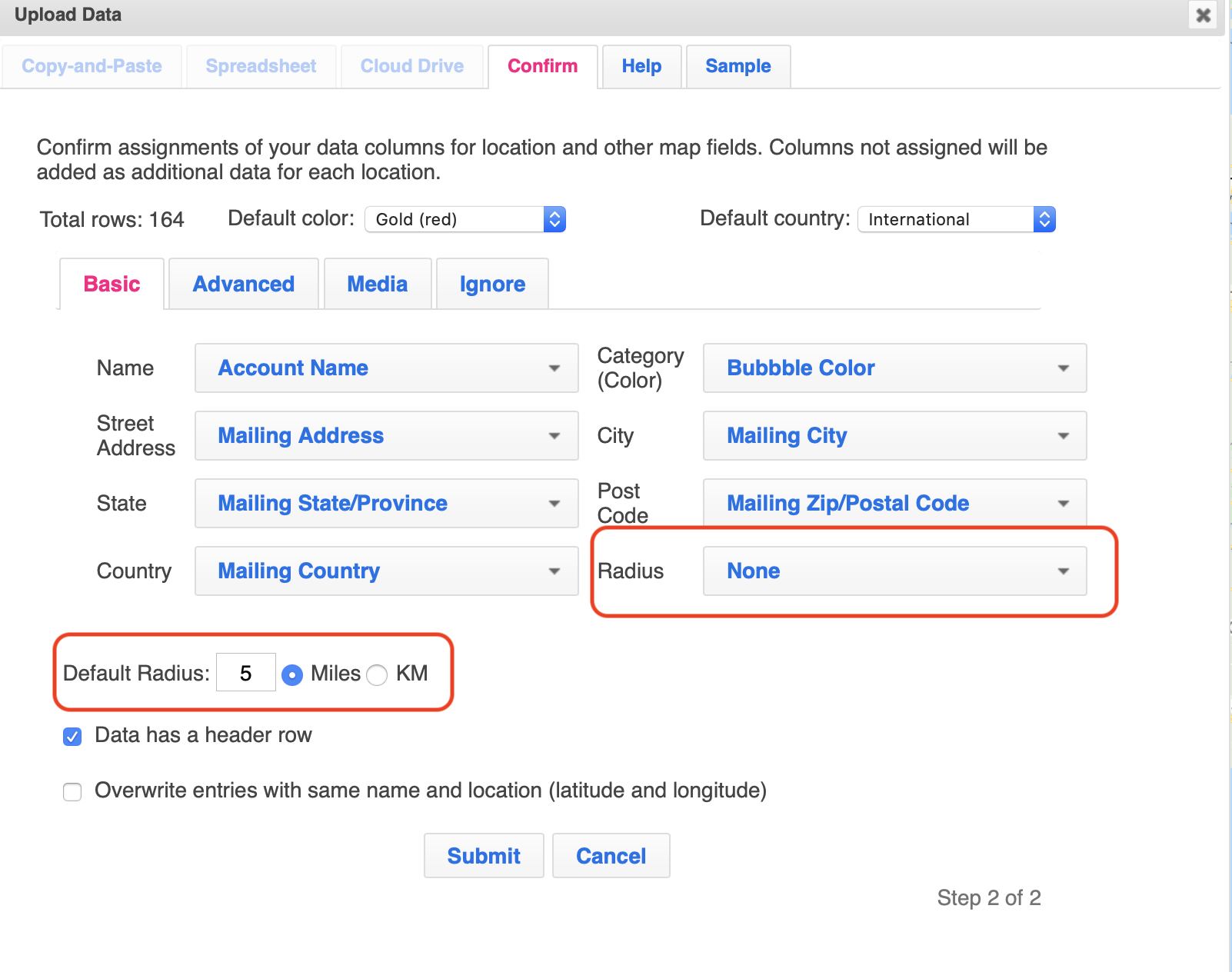1232x972 pixels.
Task: Open the Default color dropdown showing Gold (red)
Action: 464,219
